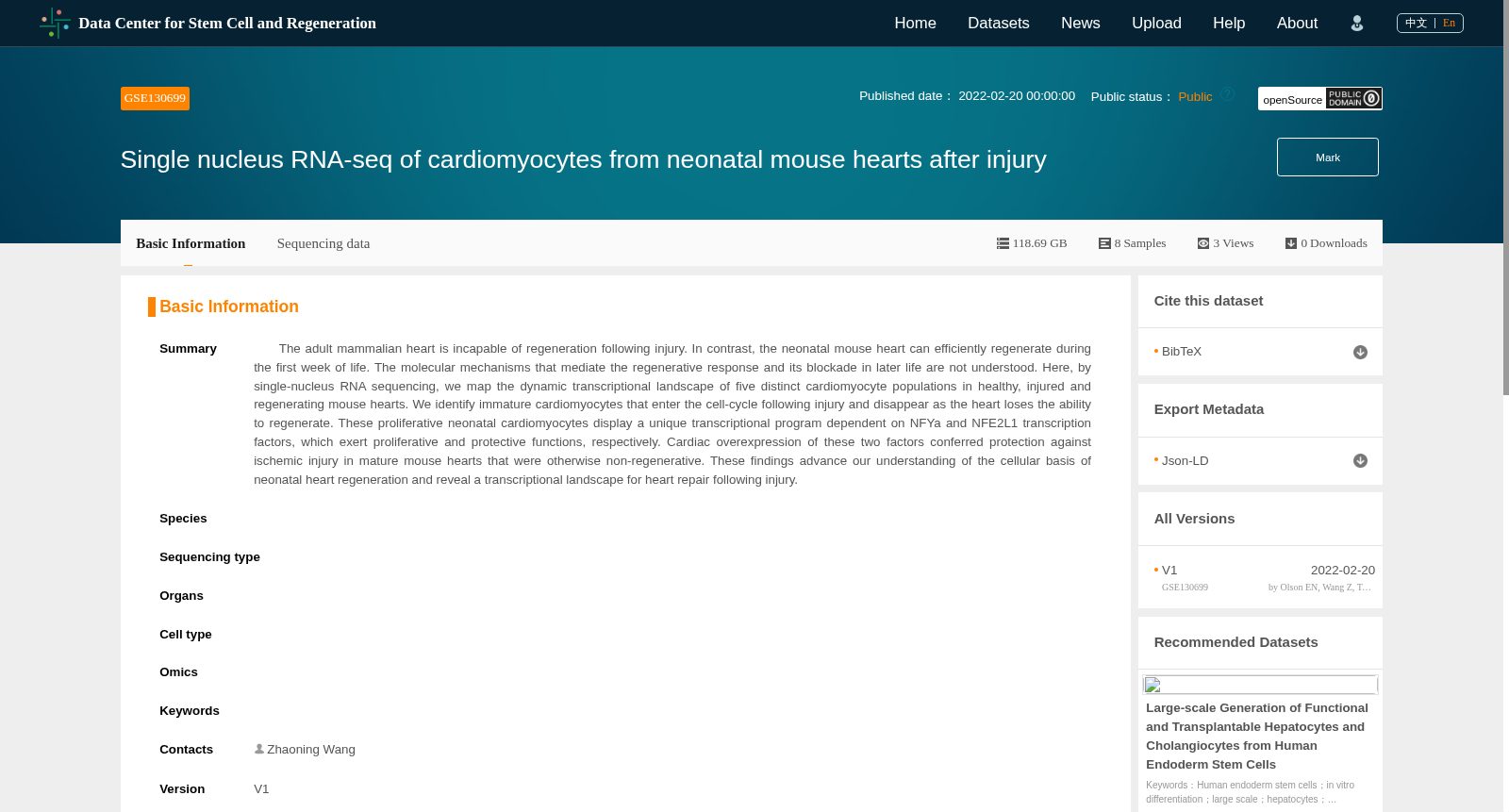Click the dataset title about cardiomyocytes

[583, 159]
